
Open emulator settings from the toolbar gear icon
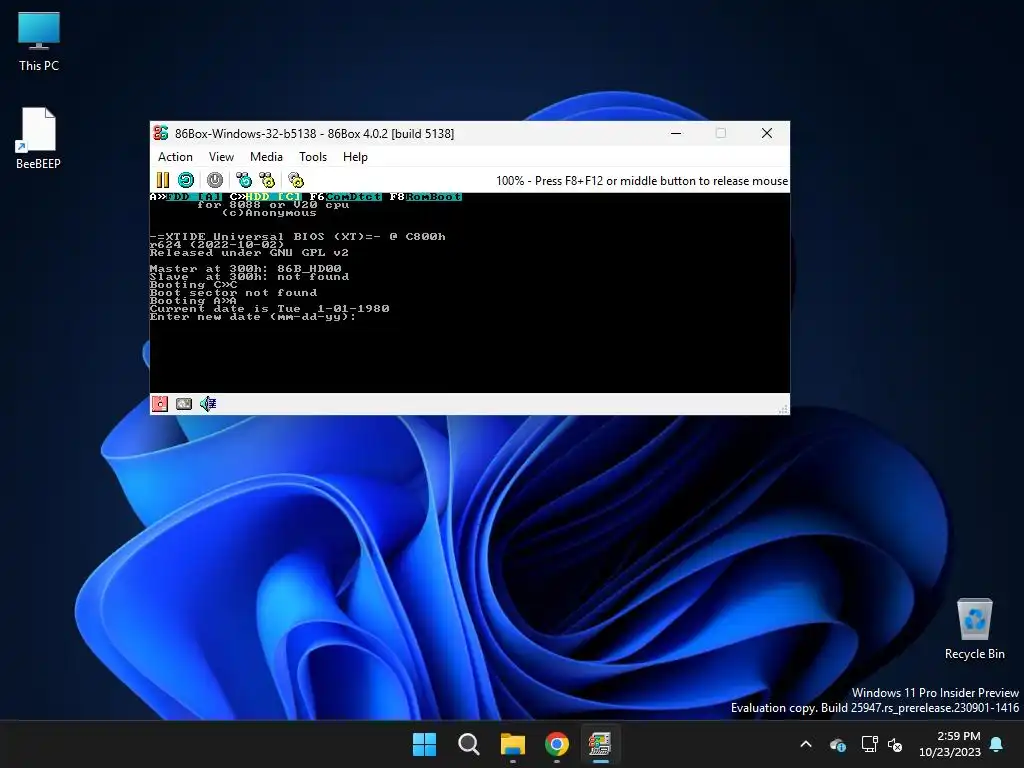point(296,180)
